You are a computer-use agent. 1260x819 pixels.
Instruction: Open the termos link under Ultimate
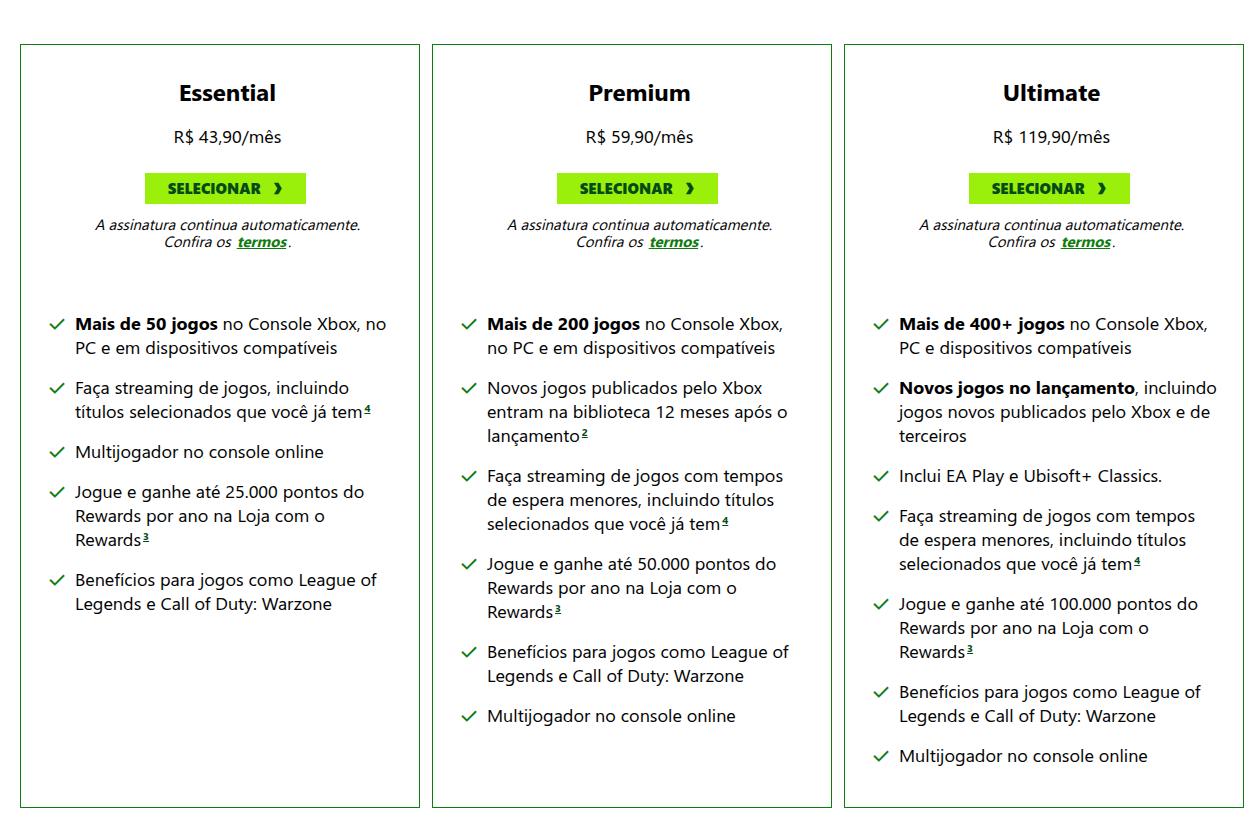coord(1086,242)
